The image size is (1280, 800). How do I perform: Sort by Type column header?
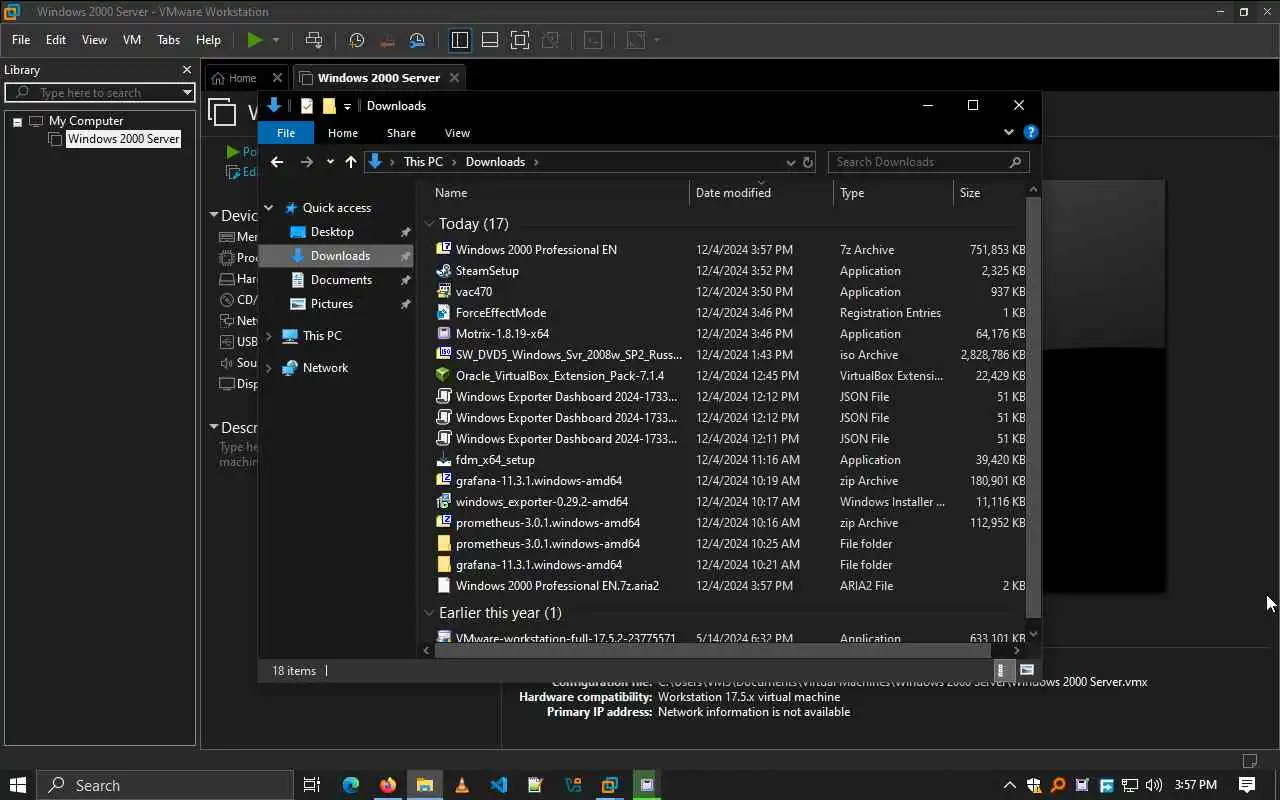893,193
